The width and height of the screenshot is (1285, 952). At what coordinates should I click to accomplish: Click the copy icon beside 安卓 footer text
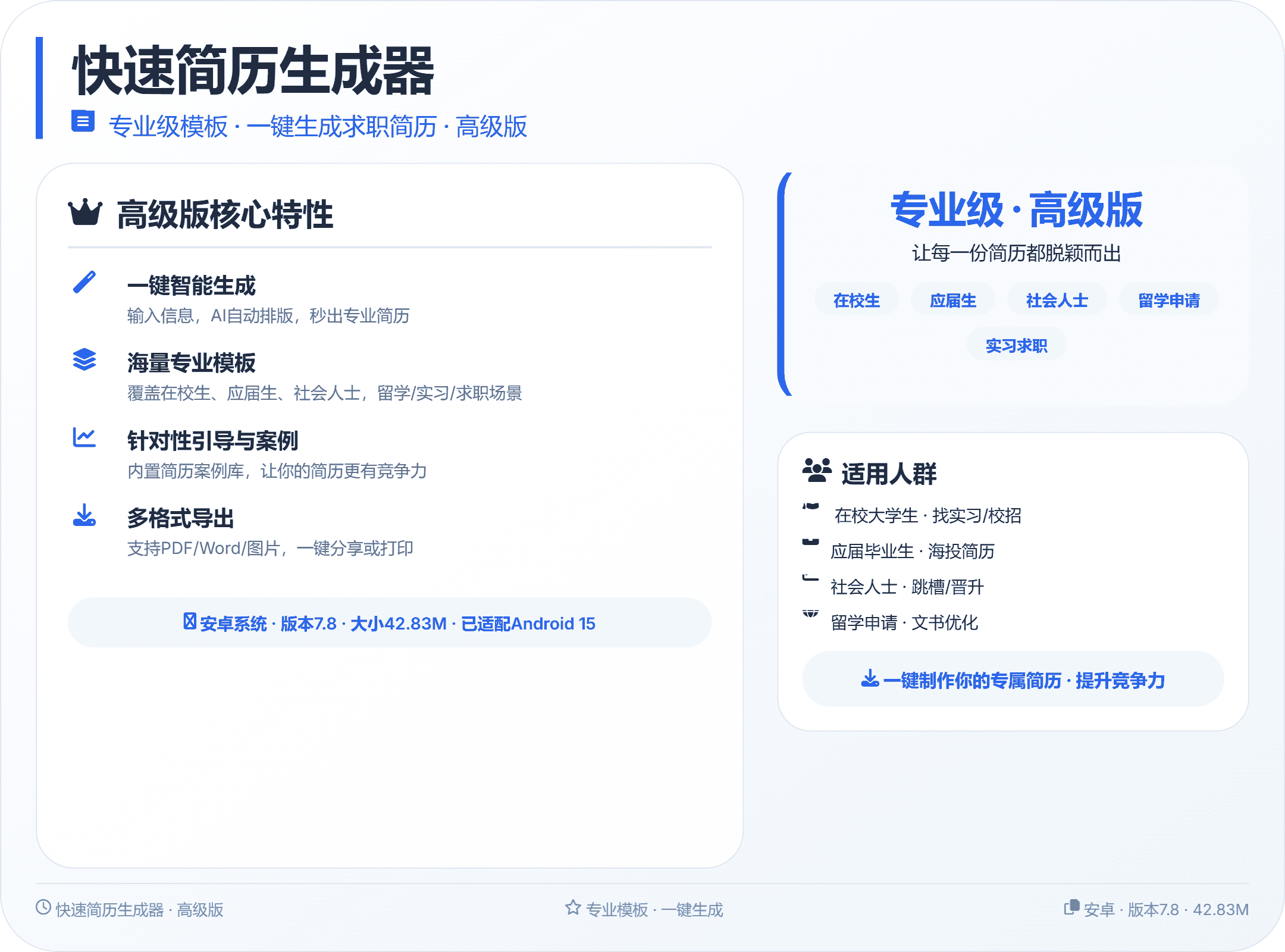pos(1071,907)
